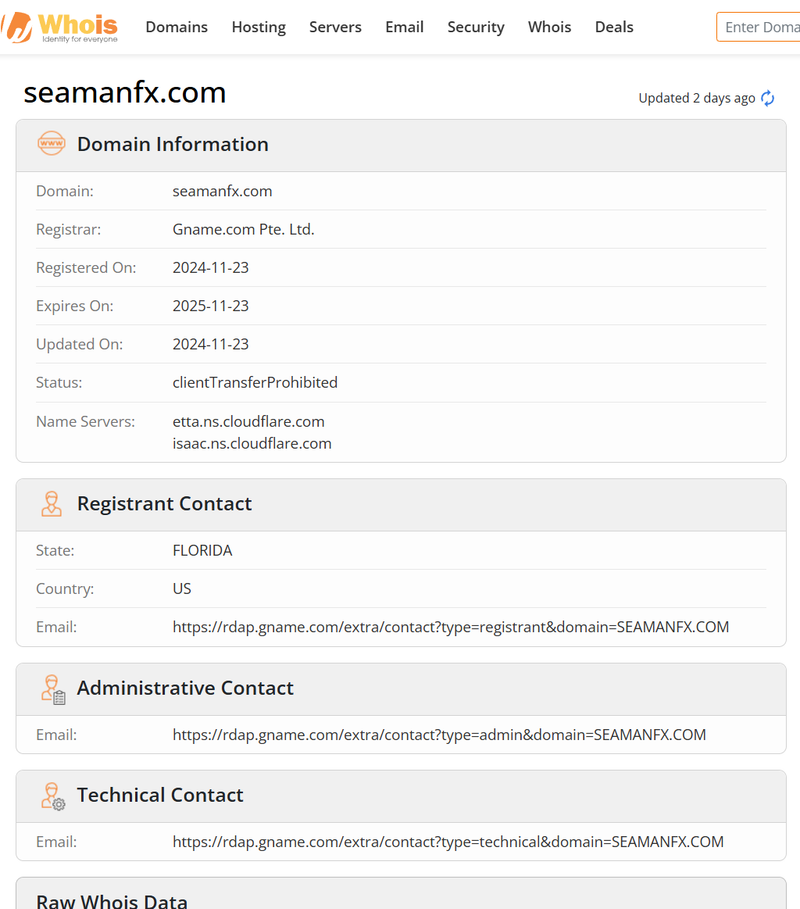Open the admin rdap contact URL
This screenshot has height=909, width=800.
(x=439, y=735)
